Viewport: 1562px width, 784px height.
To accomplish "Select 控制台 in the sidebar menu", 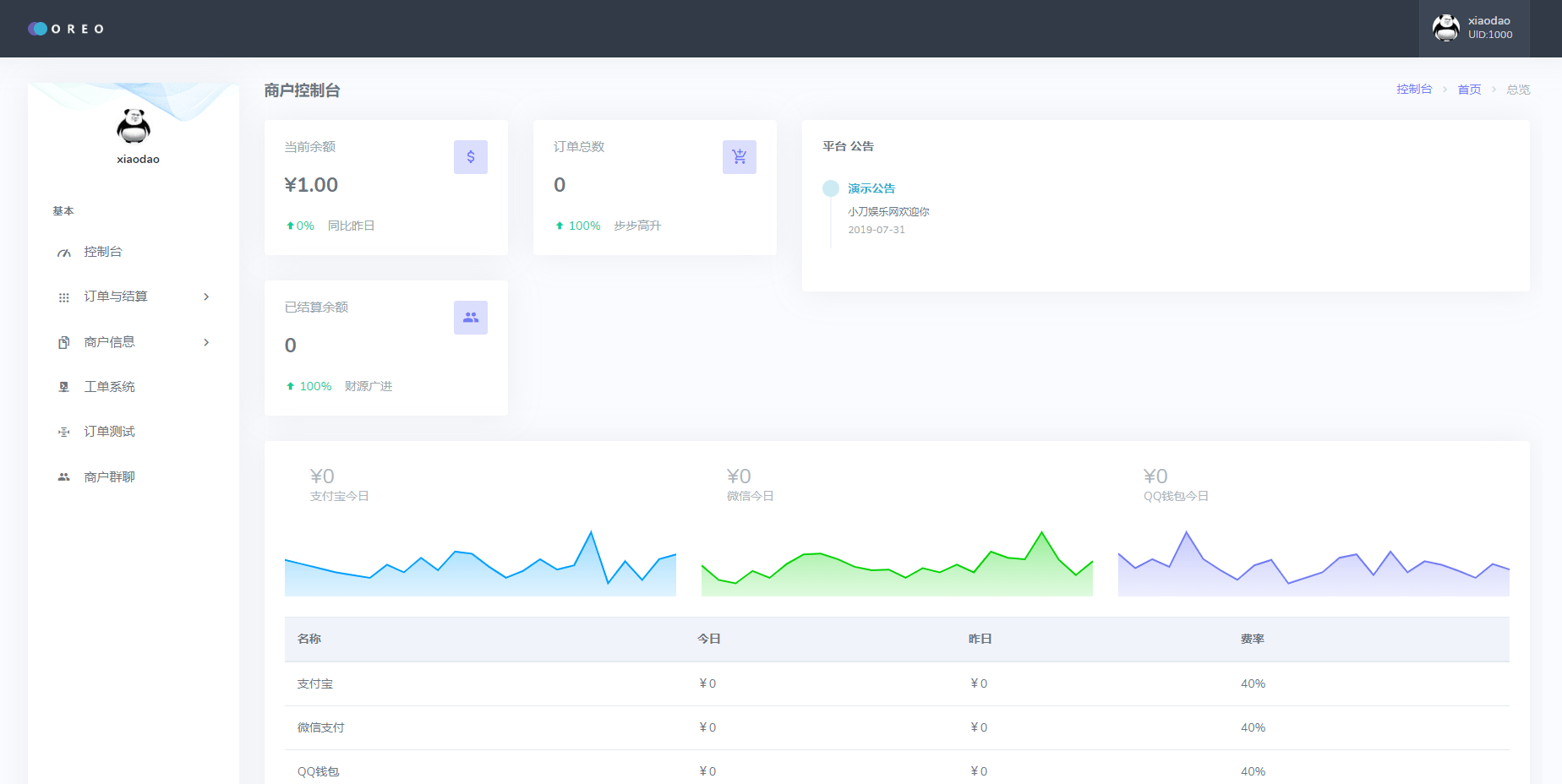I will pyautogui.click(x=103, y=252).
